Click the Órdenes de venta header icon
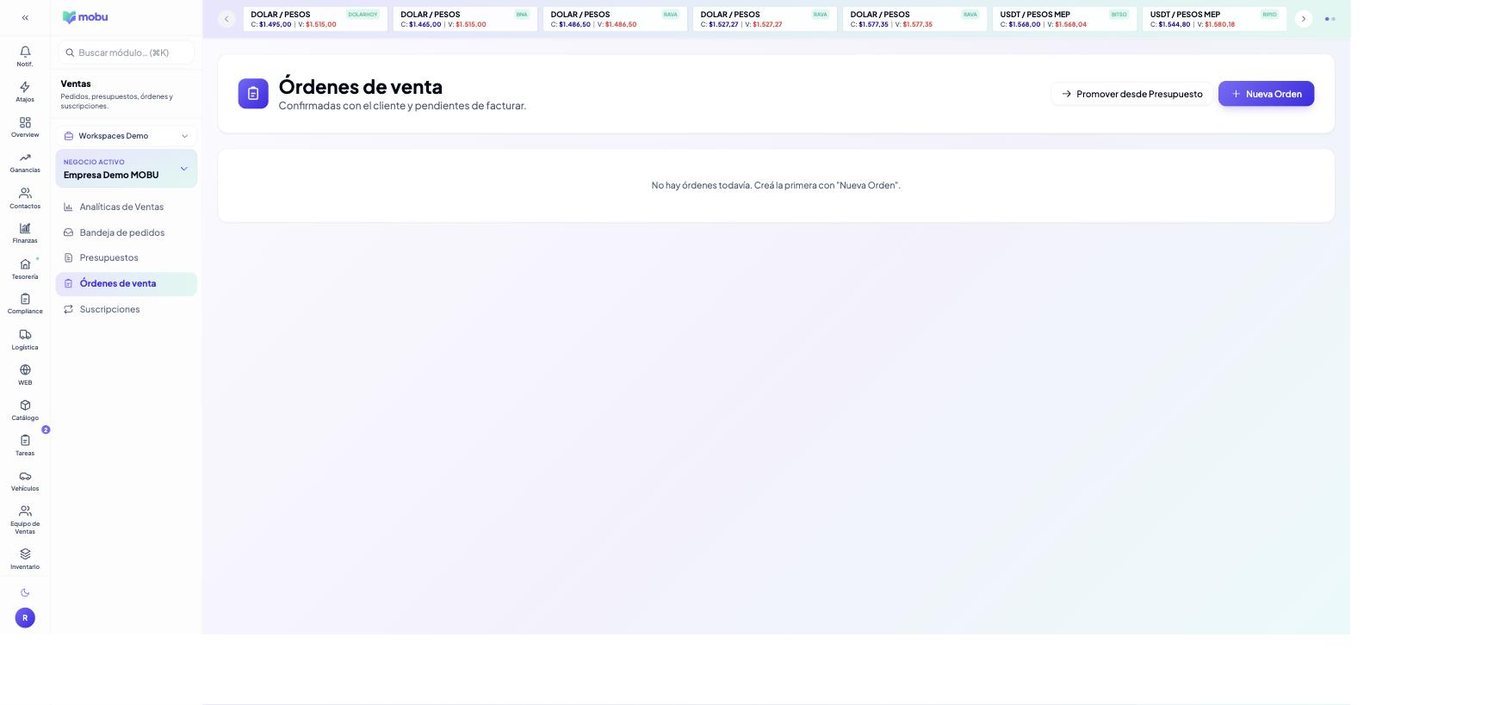The height and width of the screenshot is (705, 1500). click(x=253, y=93)
